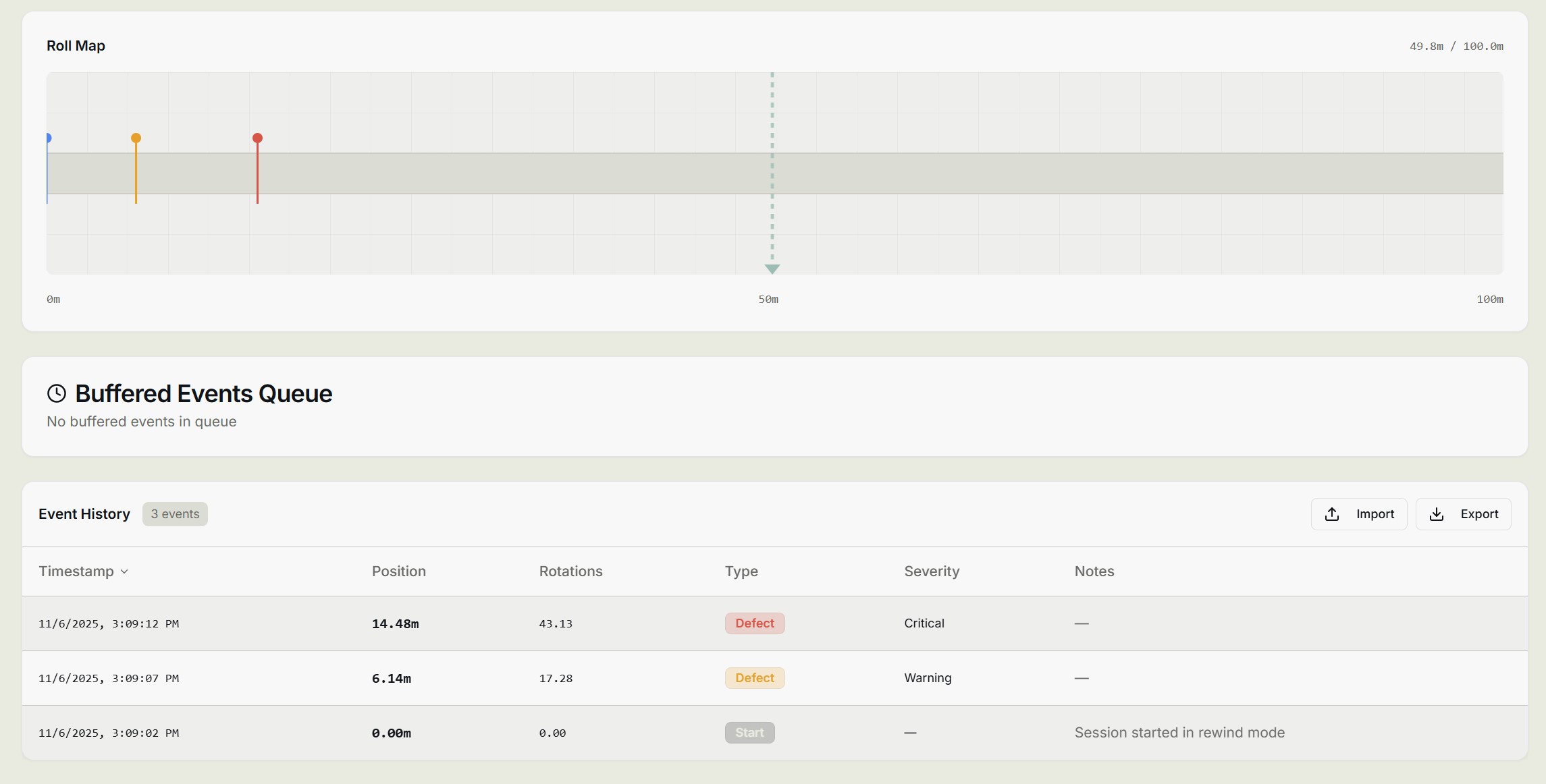Viewport: 1546px width, 784px height.
Task: Open the Timestamp sort dropdown
Action: click(124, 571)
